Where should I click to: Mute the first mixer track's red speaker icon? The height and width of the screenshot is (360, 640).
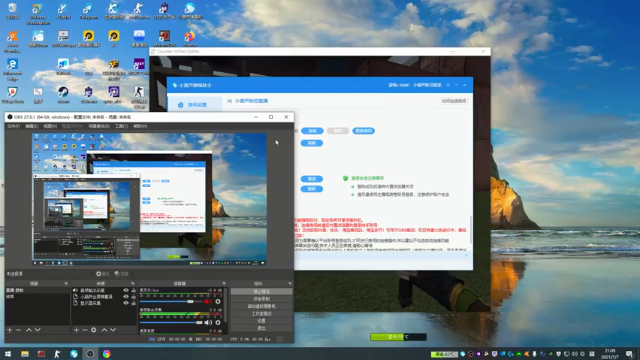coord(208,302)
